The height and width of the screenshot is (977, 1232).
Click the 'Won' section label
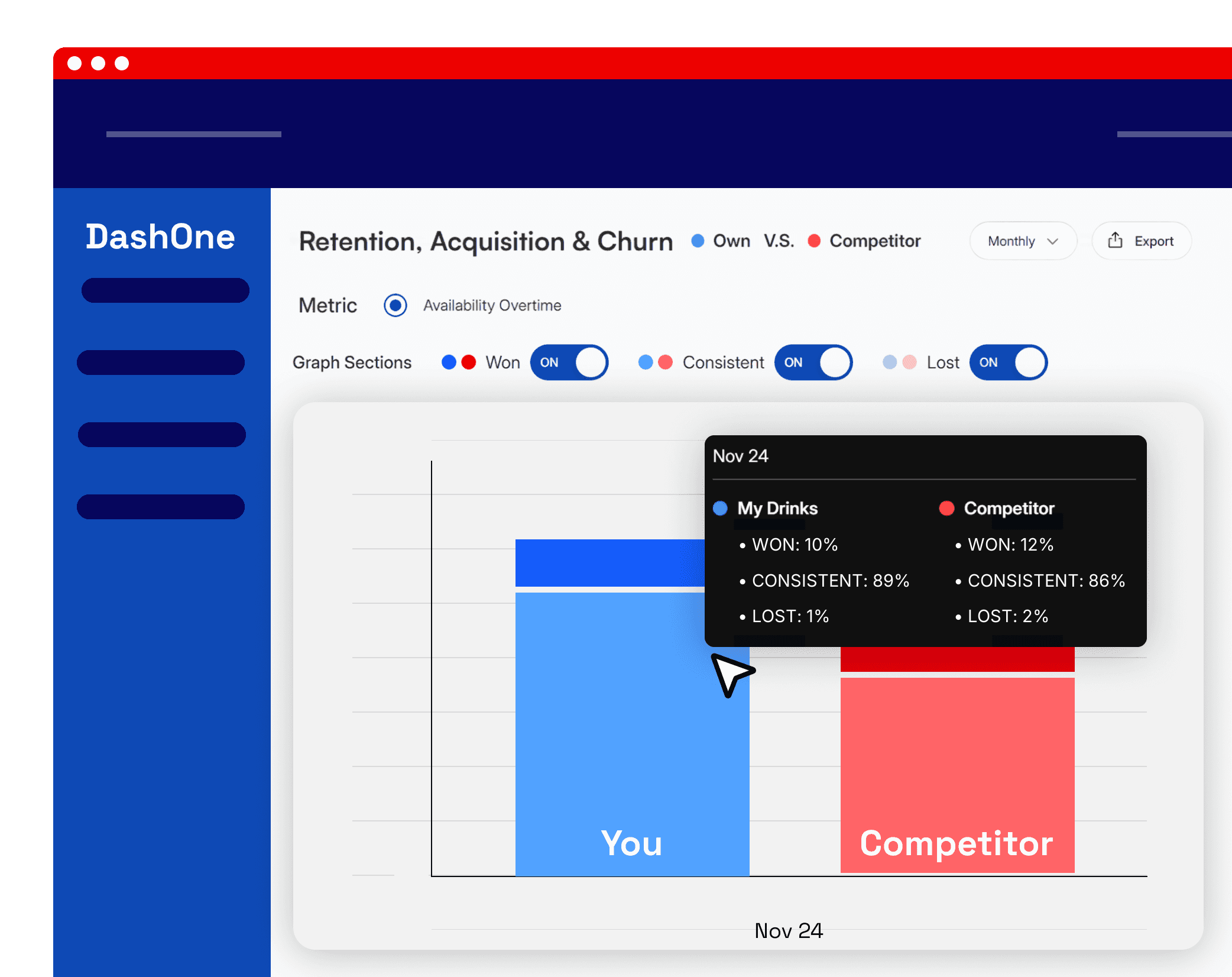pos(502,363)
